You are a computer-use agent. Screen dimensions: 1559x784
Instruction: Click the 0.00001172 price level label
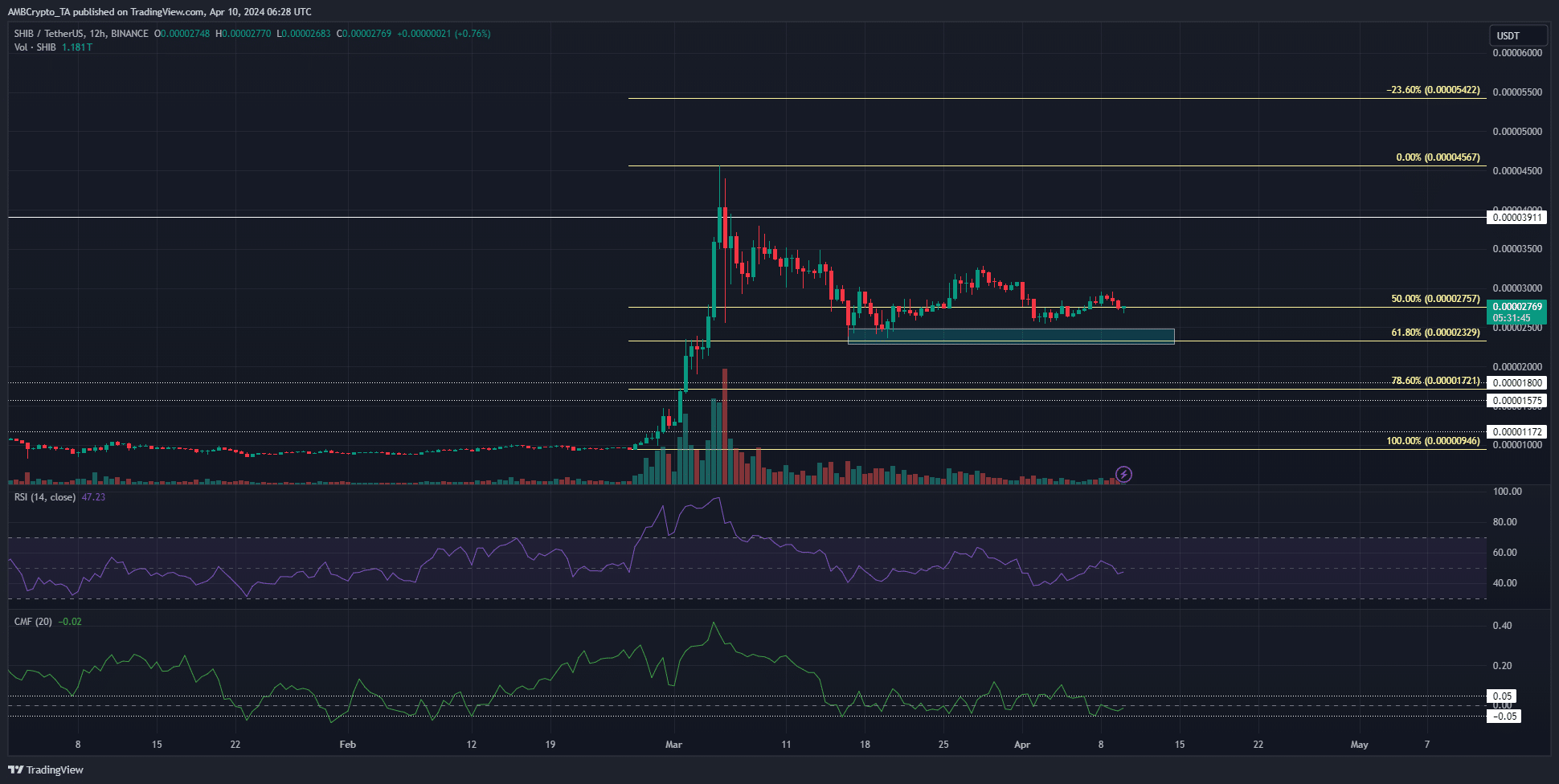(x=1517, y=432)
